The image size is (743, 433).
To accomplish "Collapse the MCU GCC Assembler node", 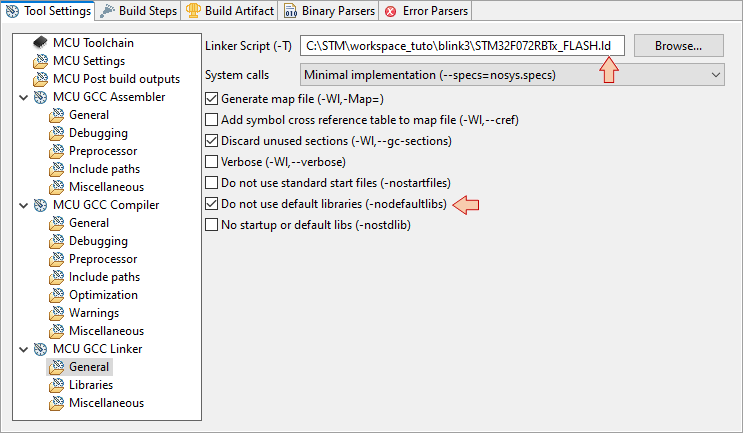I will 23,98.
